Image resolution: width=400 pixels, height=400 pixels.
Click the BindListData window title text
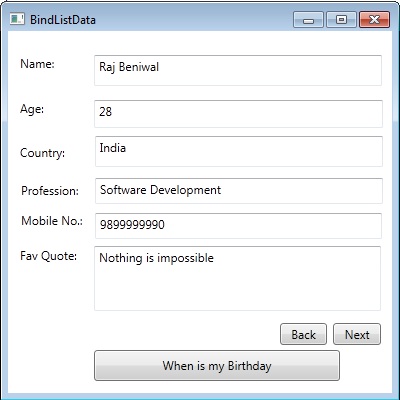click(63, 20)
